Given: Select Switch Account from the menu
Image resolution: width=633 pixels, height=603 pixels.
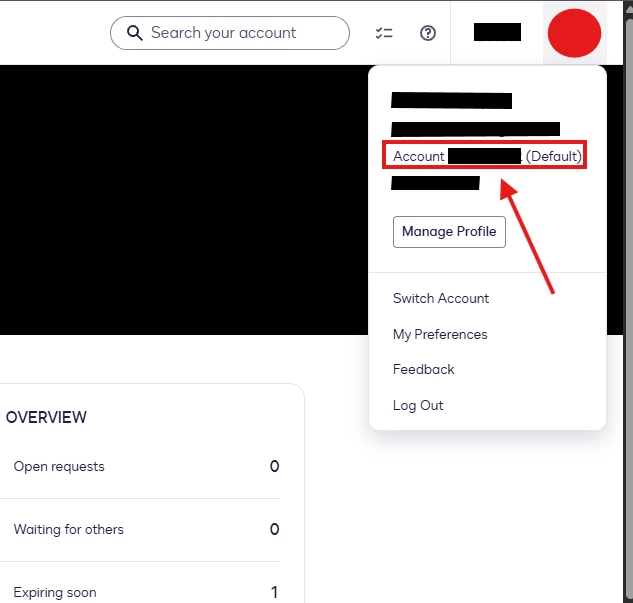Looking at the screenshot, I should pos(441,298).
